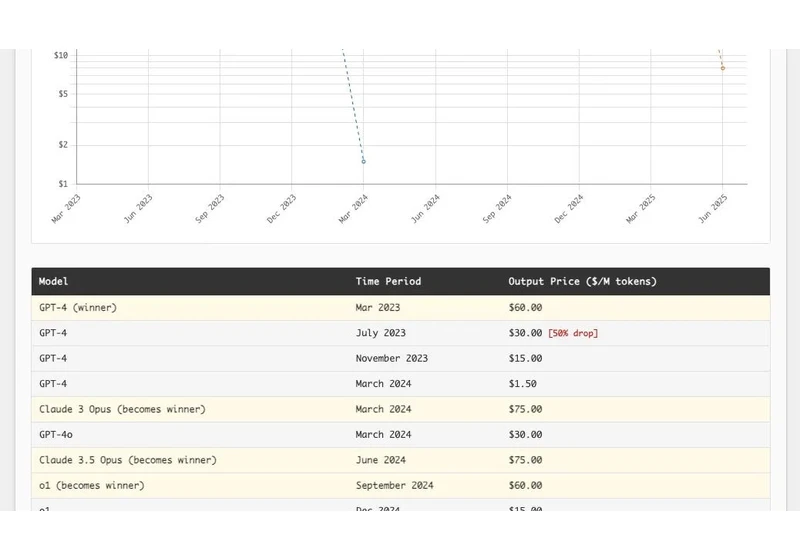Click the June 2024 time period cell

tap(381, 460)
